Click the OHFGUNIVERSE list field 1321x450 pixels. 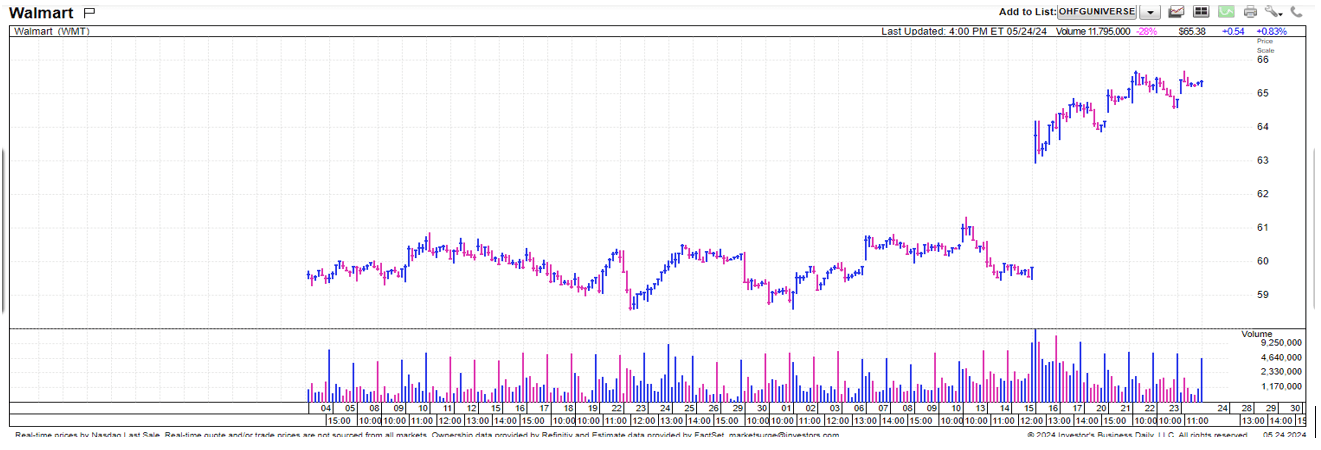tap(1097, 12)
